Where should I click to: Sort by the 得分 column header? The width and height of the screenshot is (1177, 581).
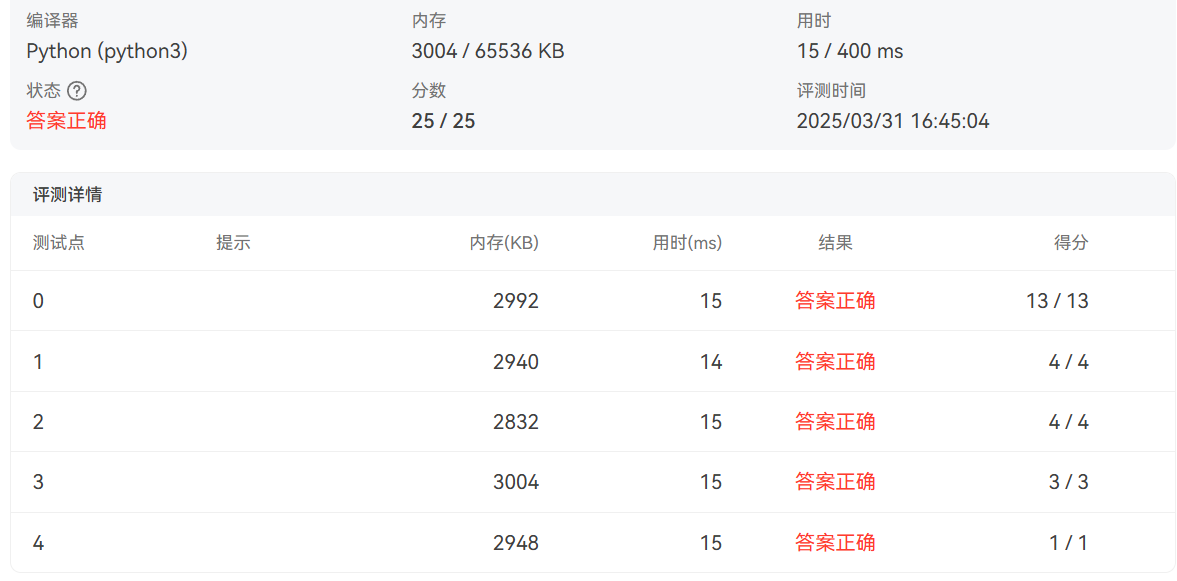[x=1074, y=242]
